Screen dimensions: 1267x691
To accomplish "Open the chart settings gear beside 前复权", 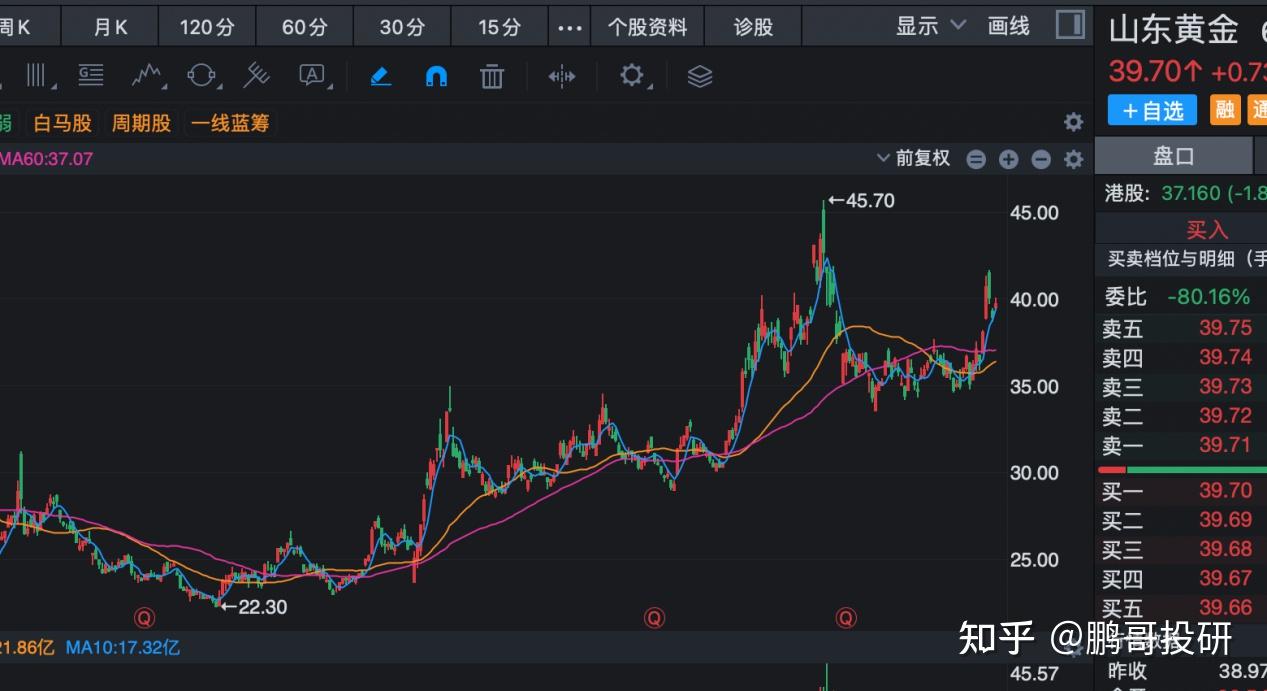I will (x=1073, y=158).
